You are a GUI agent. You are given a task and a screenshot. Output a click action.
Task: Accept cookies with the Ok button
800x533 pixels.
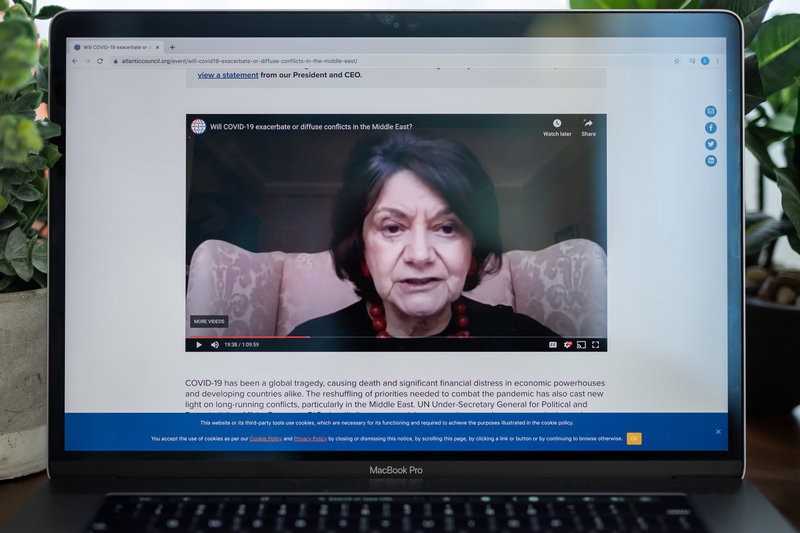coord(634,439)
